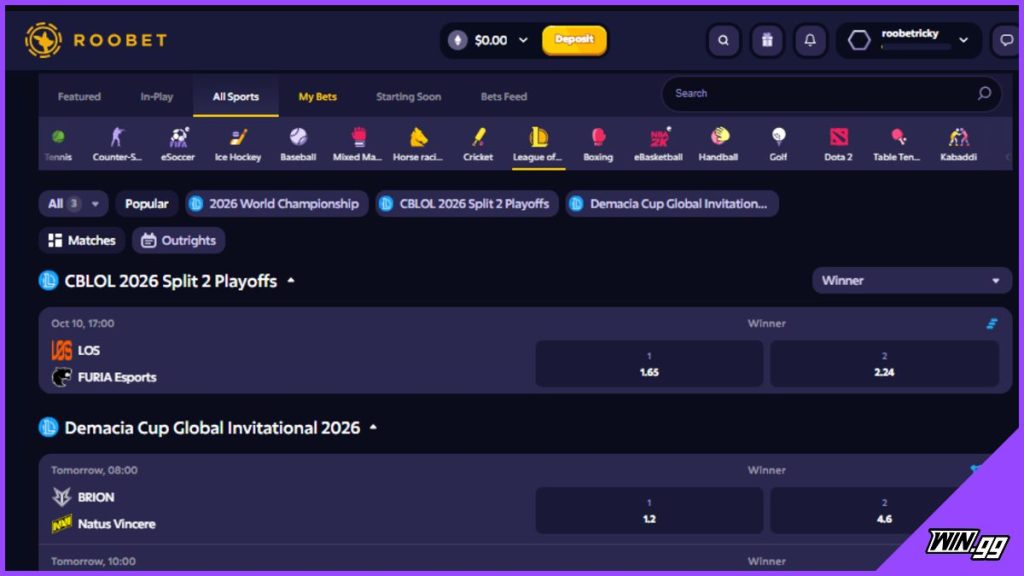Show the Outrights view
This screenshot has height=576, width=1024.
(179, 240)
